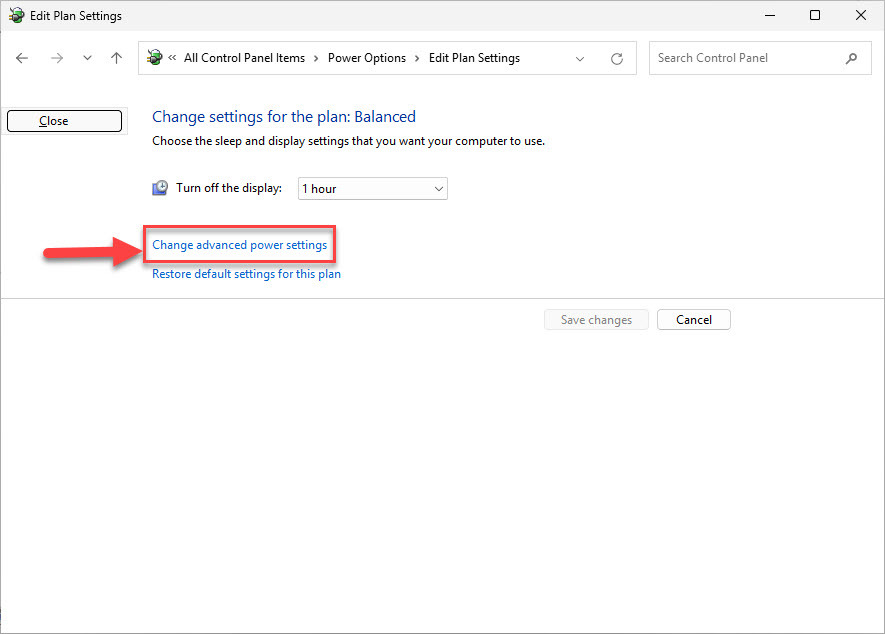The width and height of the screenshot is (885, 634).
Task: Open Change advanced power settings link
Action: coord(239,245)
